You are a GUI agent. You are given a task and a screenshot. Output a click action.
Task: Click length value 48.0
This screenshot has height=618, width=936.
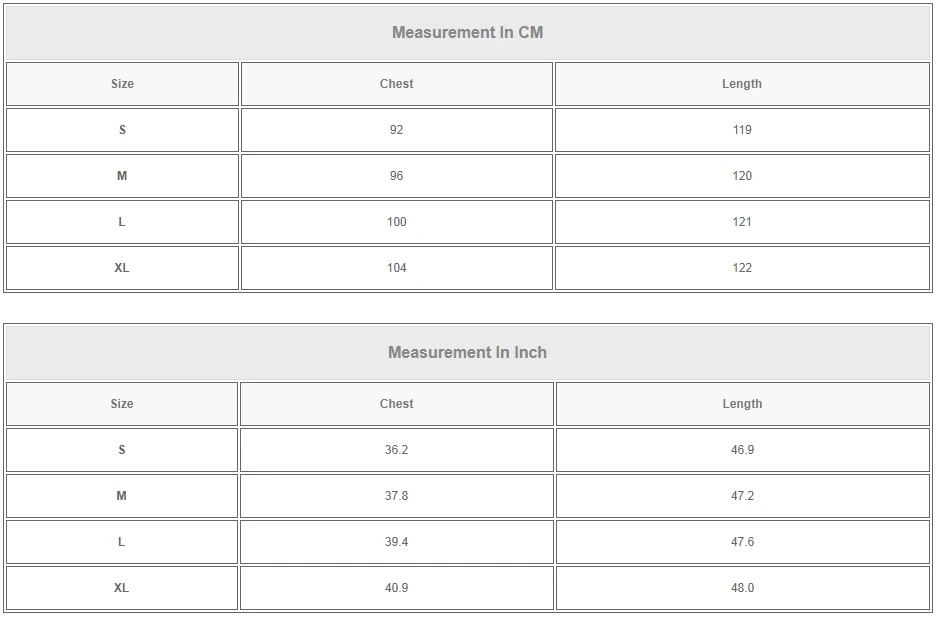click(742, 588)
